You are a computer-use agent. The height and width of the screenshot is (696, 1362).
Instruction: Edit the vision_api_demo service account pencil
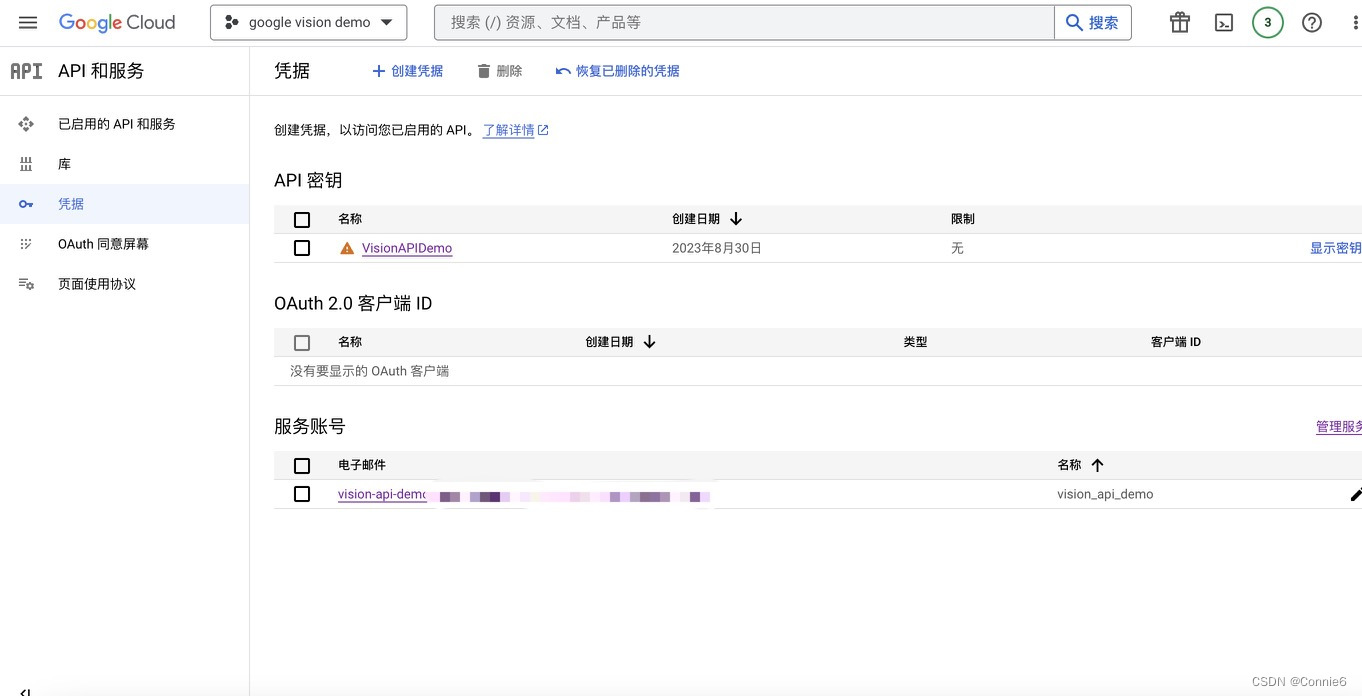pyautogui.click(x=1356, y=494)
